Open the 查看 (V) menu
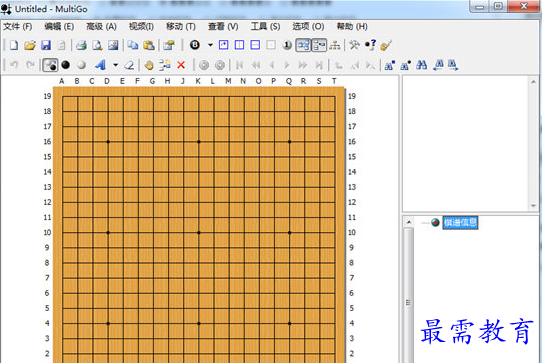 (223, 27)
